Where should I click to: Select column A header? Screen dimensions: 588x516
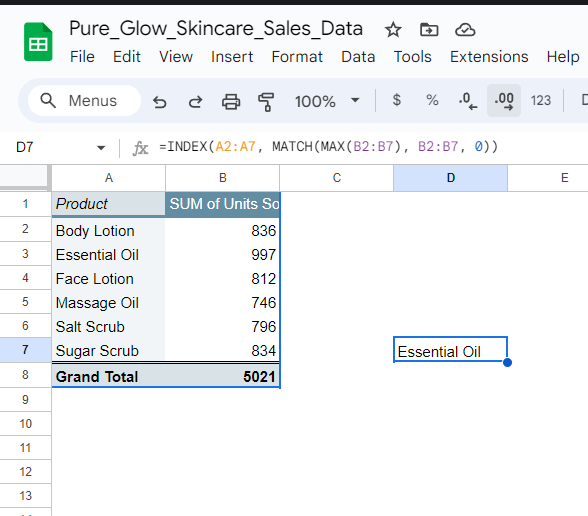[108, 178]
